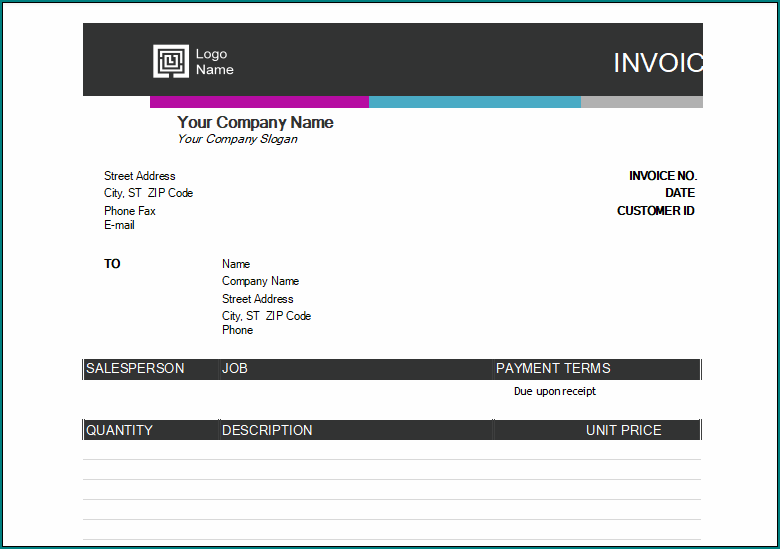The width and height of the screenshot is (780, 549).
Task: Select recipient 'City, ST ZIP Code' line above Phone
Action: click(266, 316)
